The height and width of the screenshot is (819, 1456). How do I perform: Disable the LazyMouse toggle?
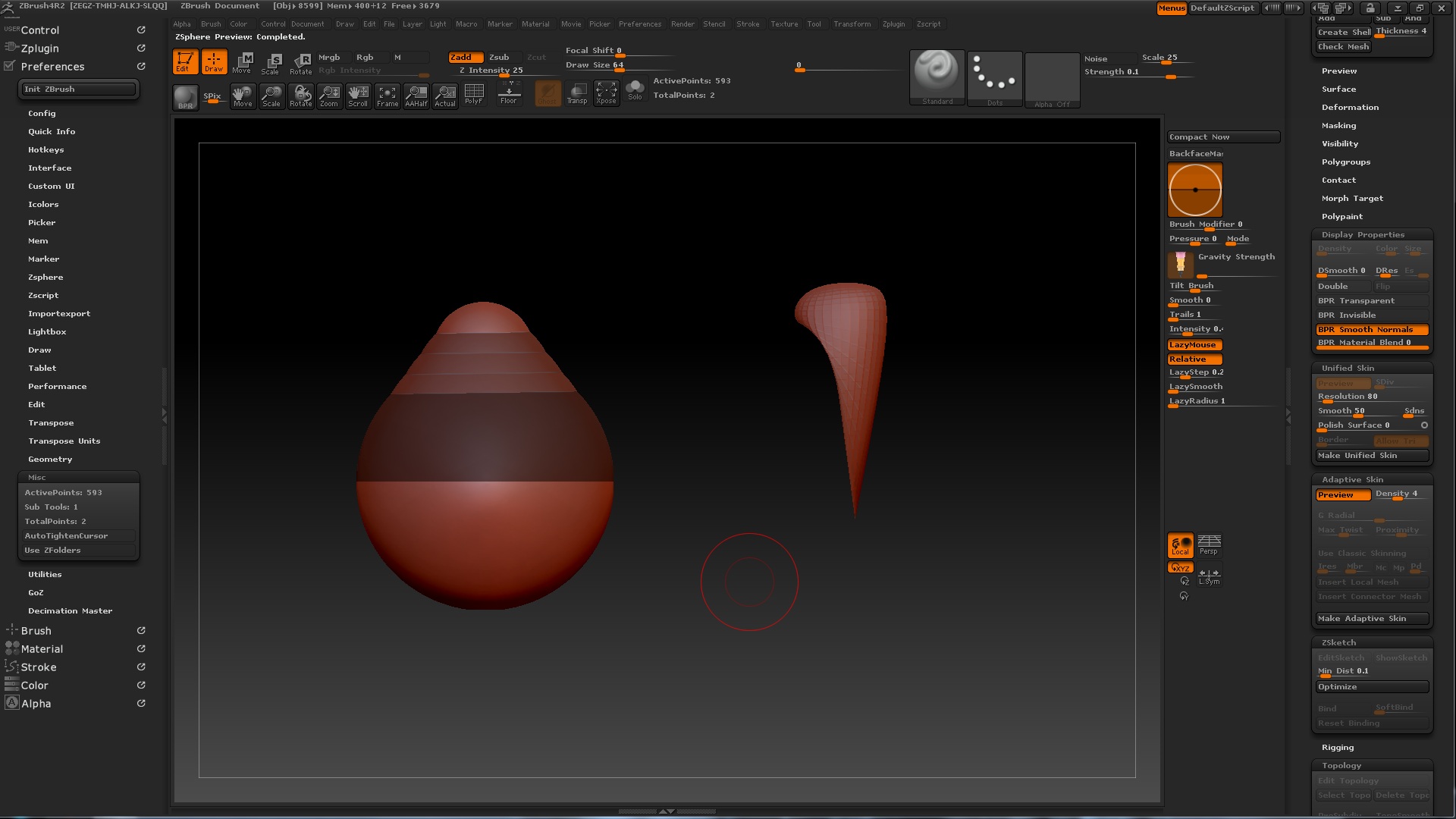point(1194,345)
